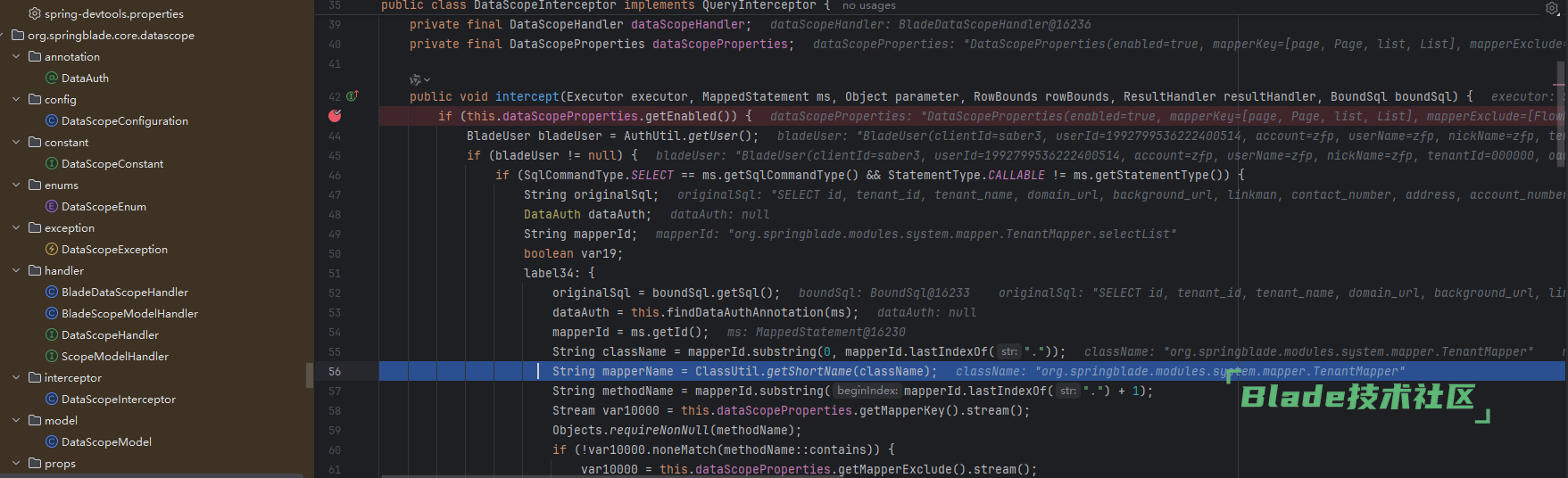Select the org.springblade.core.datascope package folder icon
Viewport: 1568px width, 478px height.
coord(18,35)
